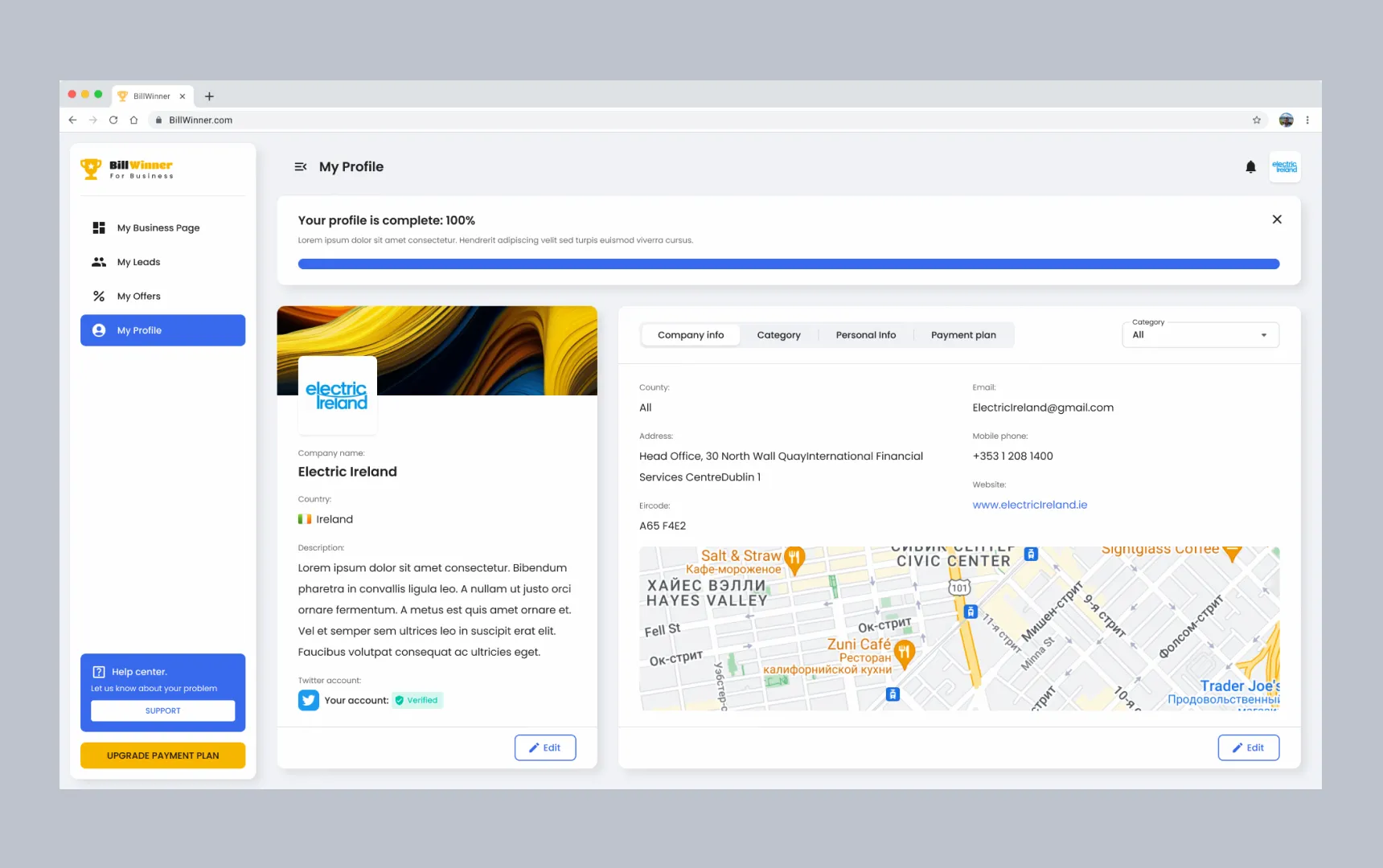Open the Personal Info tab
This screenshot has height=868, width=1383.
[x=865, y=335]
